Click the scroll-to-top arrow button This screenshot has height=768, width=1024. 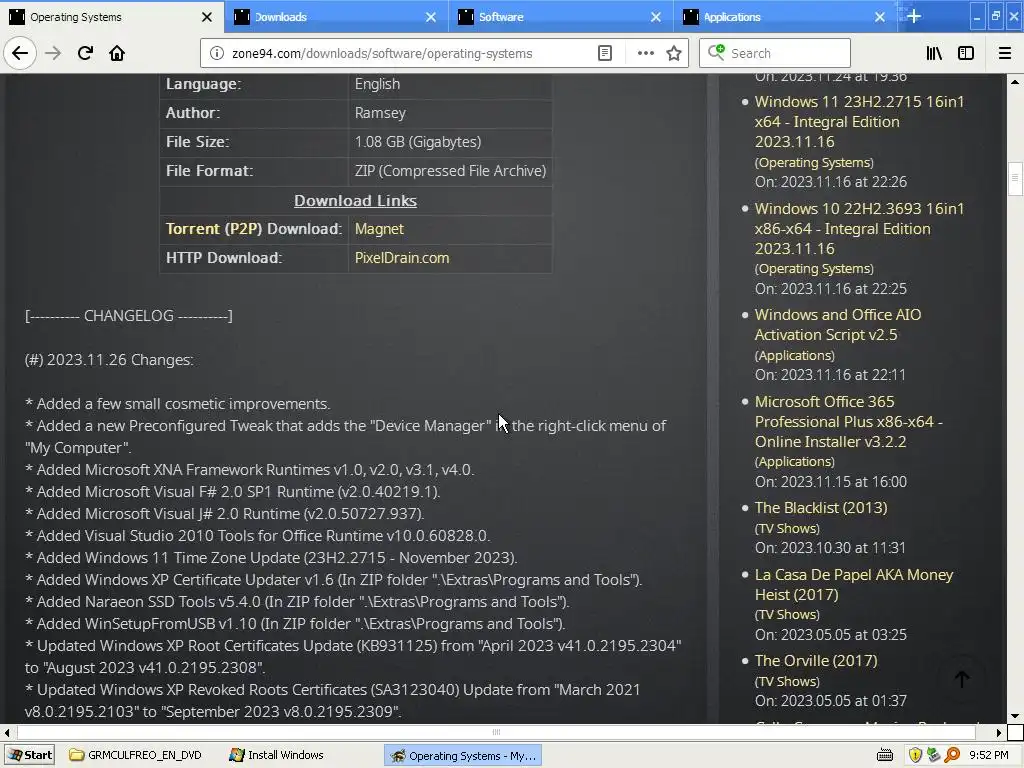point(962,679)
